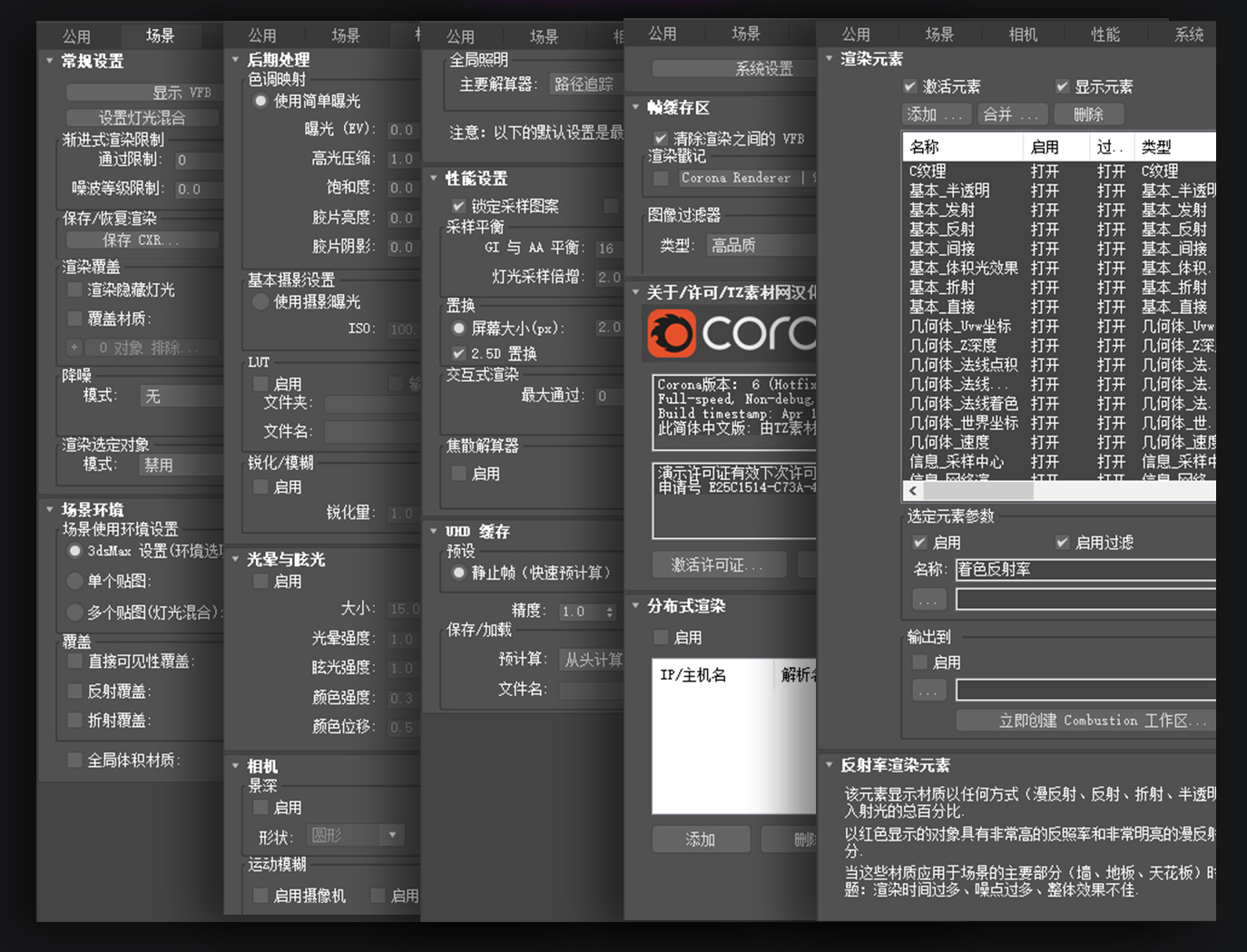
Task: Switch to the 系统 tab
Action: [x=1189, y=34]
